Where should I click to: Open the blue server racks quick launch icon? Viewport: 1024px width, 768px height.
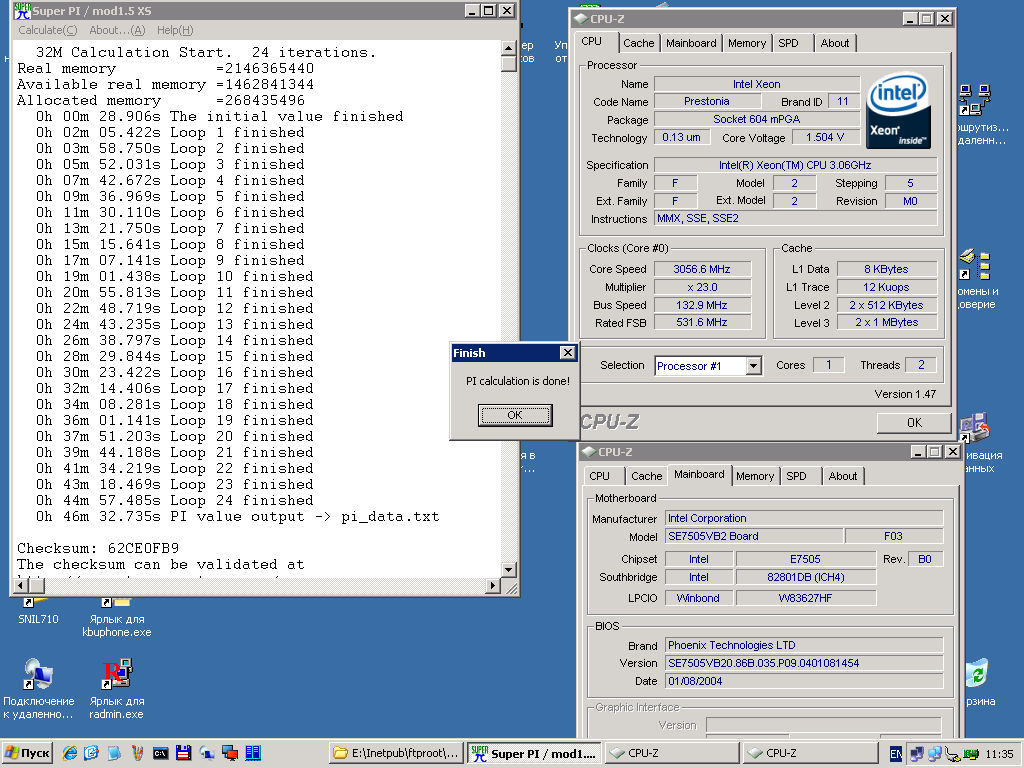coord(253,753)
